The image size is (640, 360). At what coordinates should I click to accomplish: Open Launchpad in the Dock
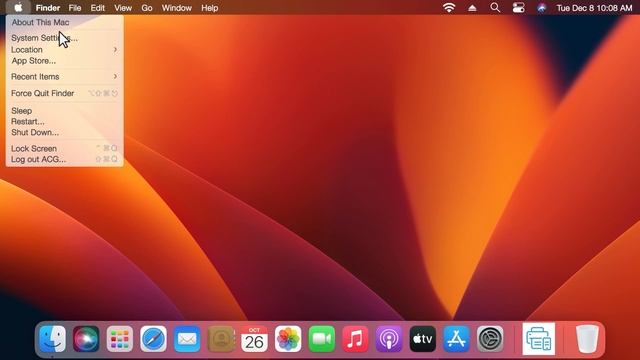[x=120, y=339]
